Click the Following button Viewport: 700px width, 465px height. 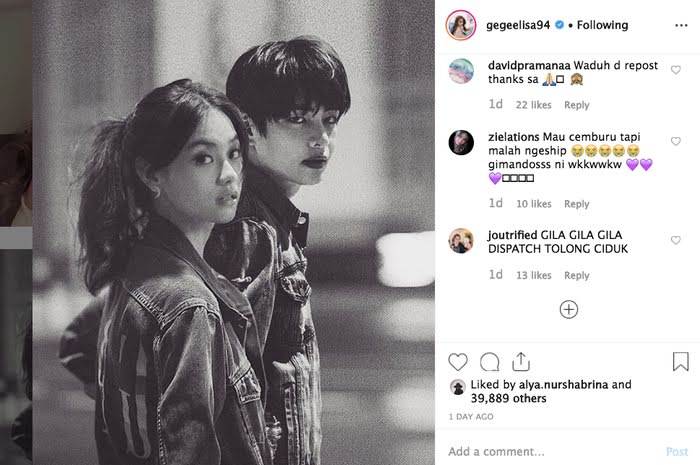click(602, 25)
